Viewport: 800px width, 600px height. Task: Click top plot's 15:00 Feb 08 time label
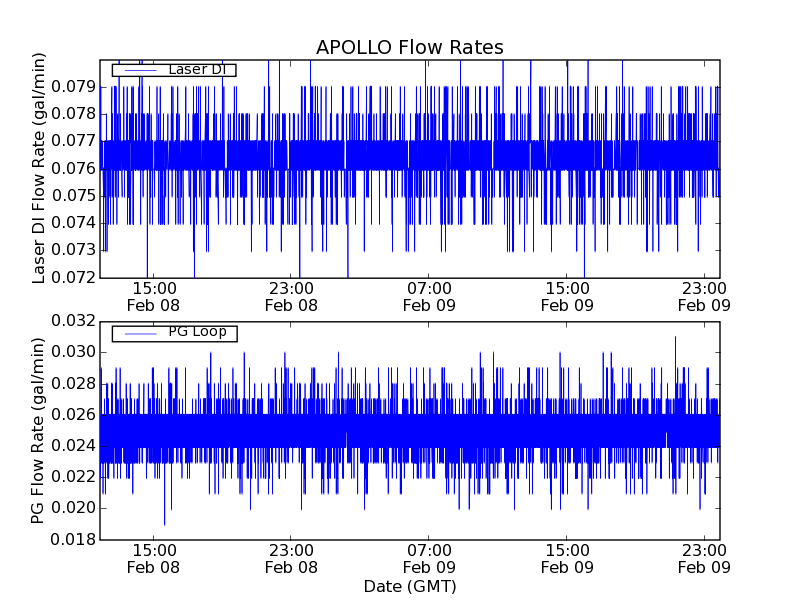154,296
